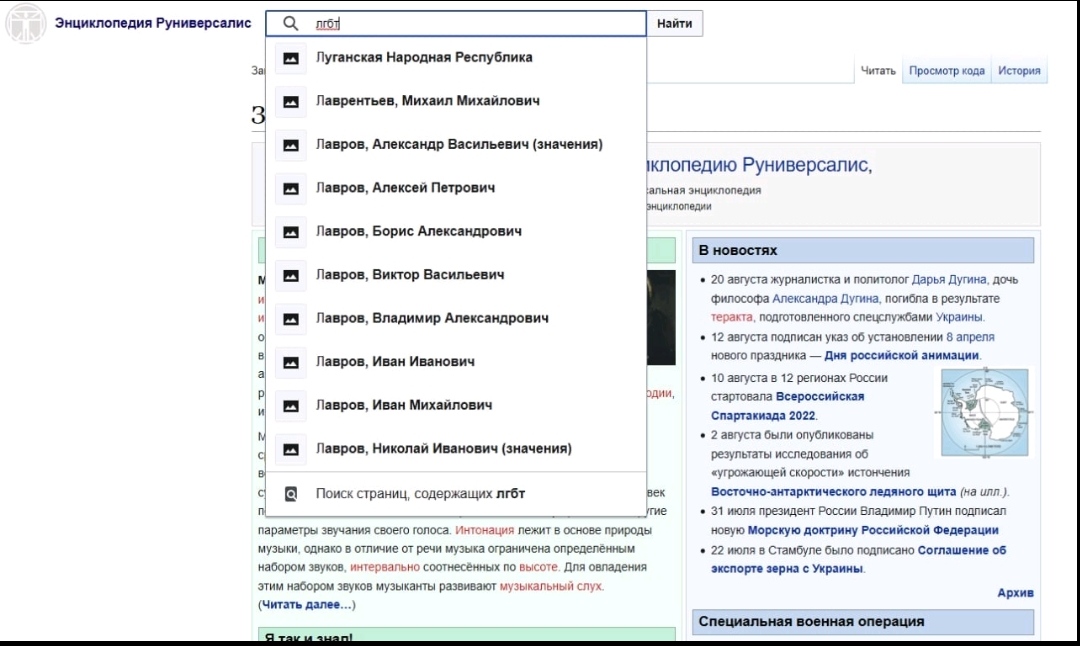Open the Дарья Дугина link
The width and height of the screenshot is (1080, 646).
[948, 280]
